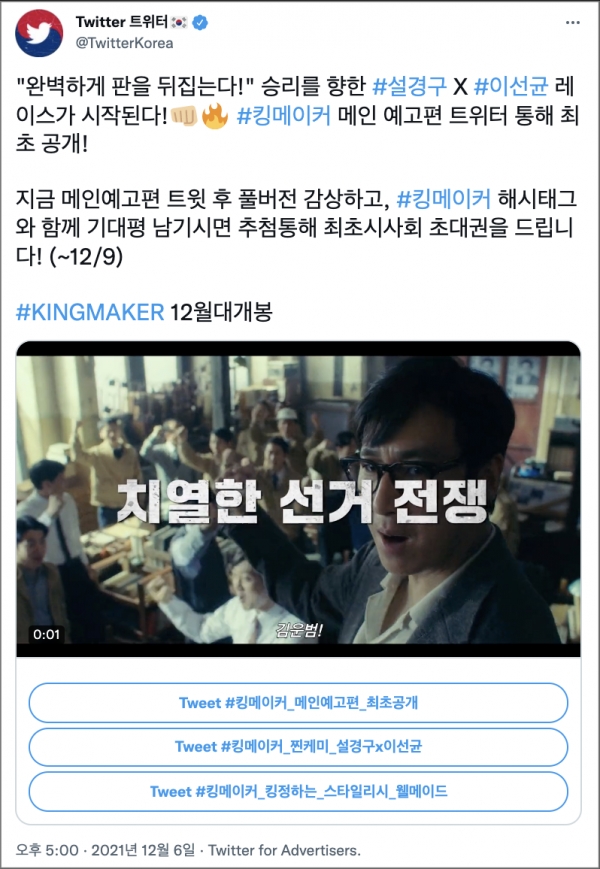
Task: Open the TwitterKorea profile avatar
Action: (39, 33)
